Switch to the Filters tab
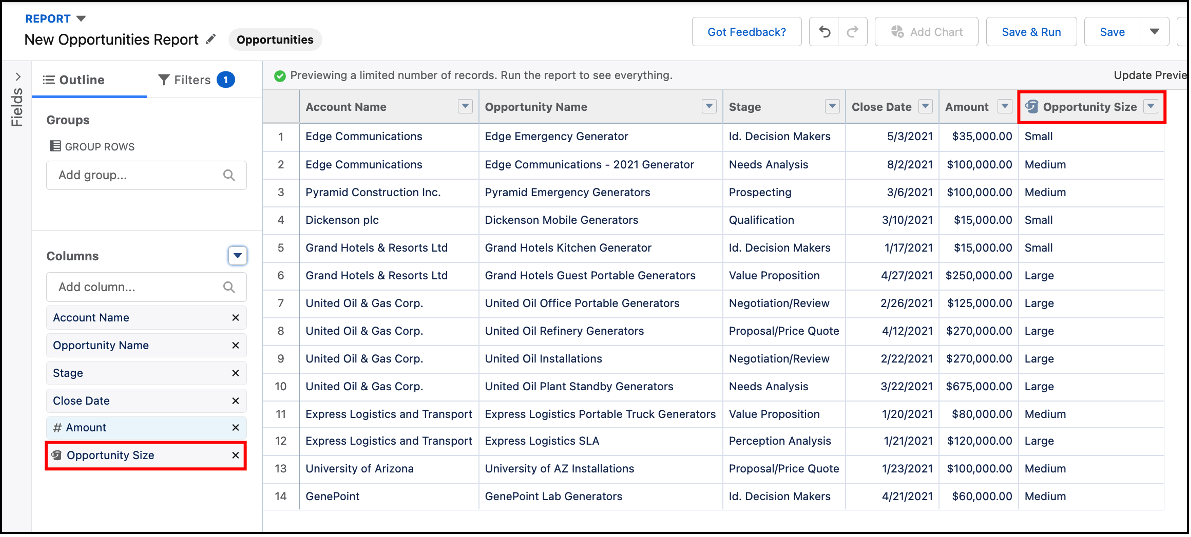The image size is (1191, 537). [x=195, y=80]
